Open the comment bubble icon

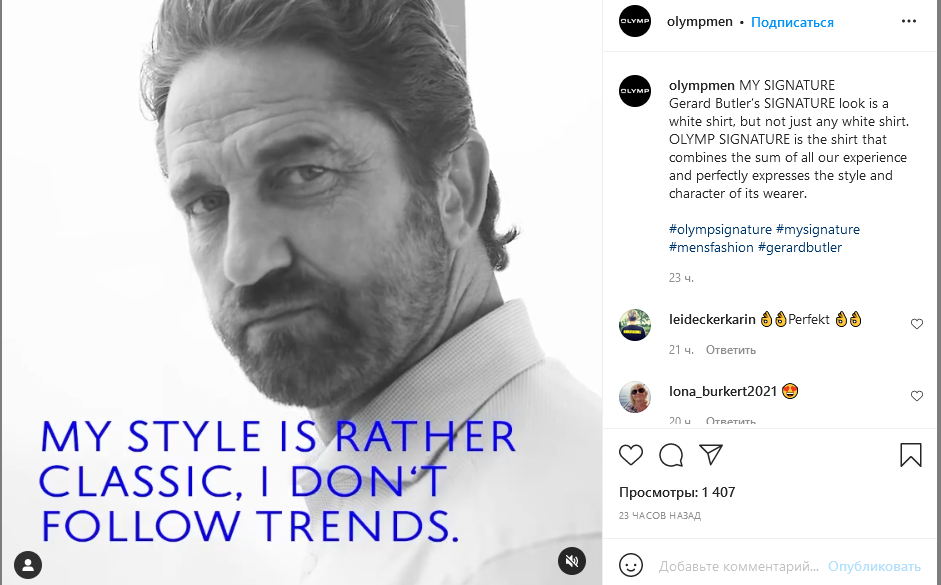(671, 456)
